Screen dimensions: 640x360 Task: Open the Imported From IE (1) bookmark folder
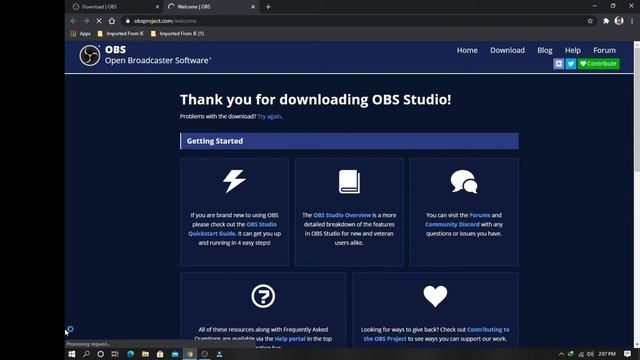tap(177, 34)
